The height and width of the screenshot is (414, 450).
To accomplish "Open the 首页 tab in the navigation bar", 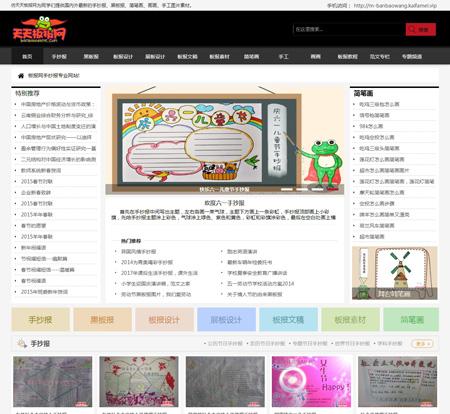I will [27, 56].
